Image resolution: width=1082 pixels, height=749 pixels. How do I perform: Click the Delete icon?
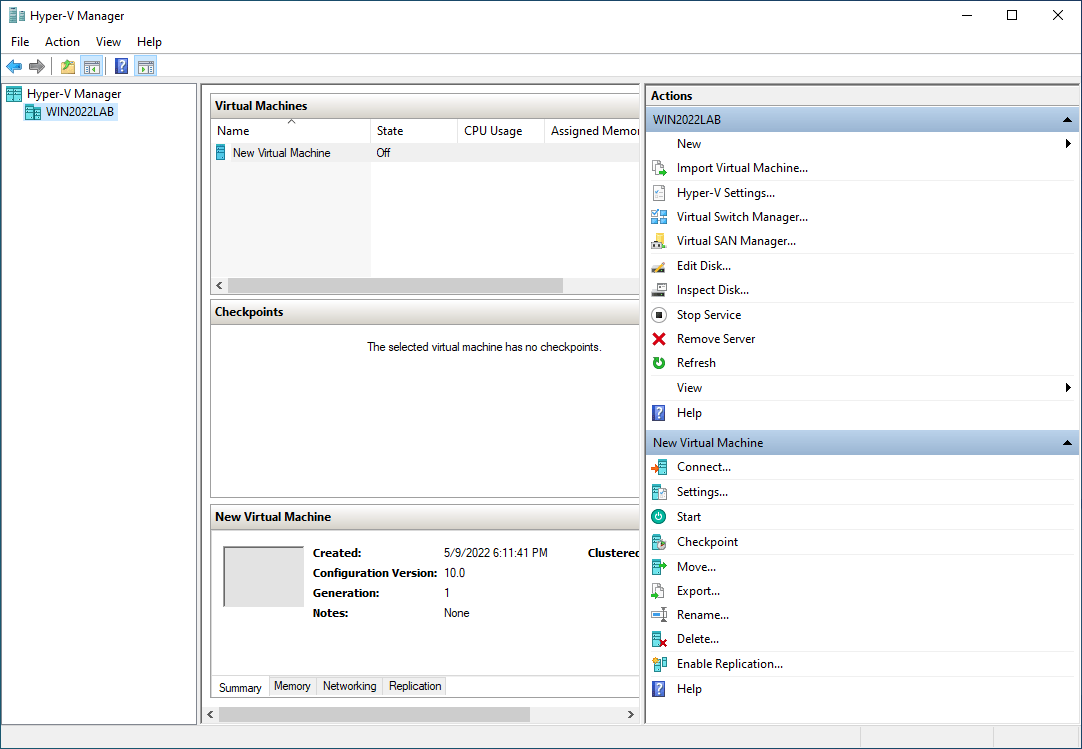[x=659, y=639]
